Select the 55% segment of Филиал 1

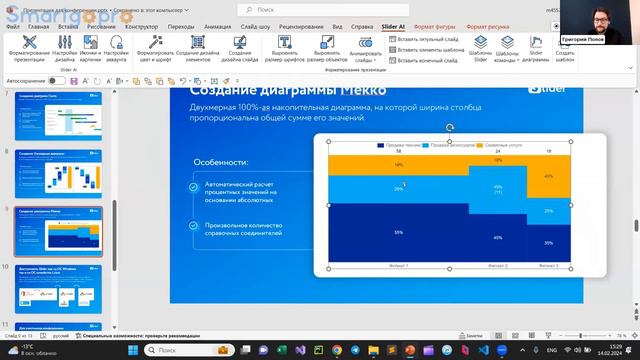tap(398, 232)
